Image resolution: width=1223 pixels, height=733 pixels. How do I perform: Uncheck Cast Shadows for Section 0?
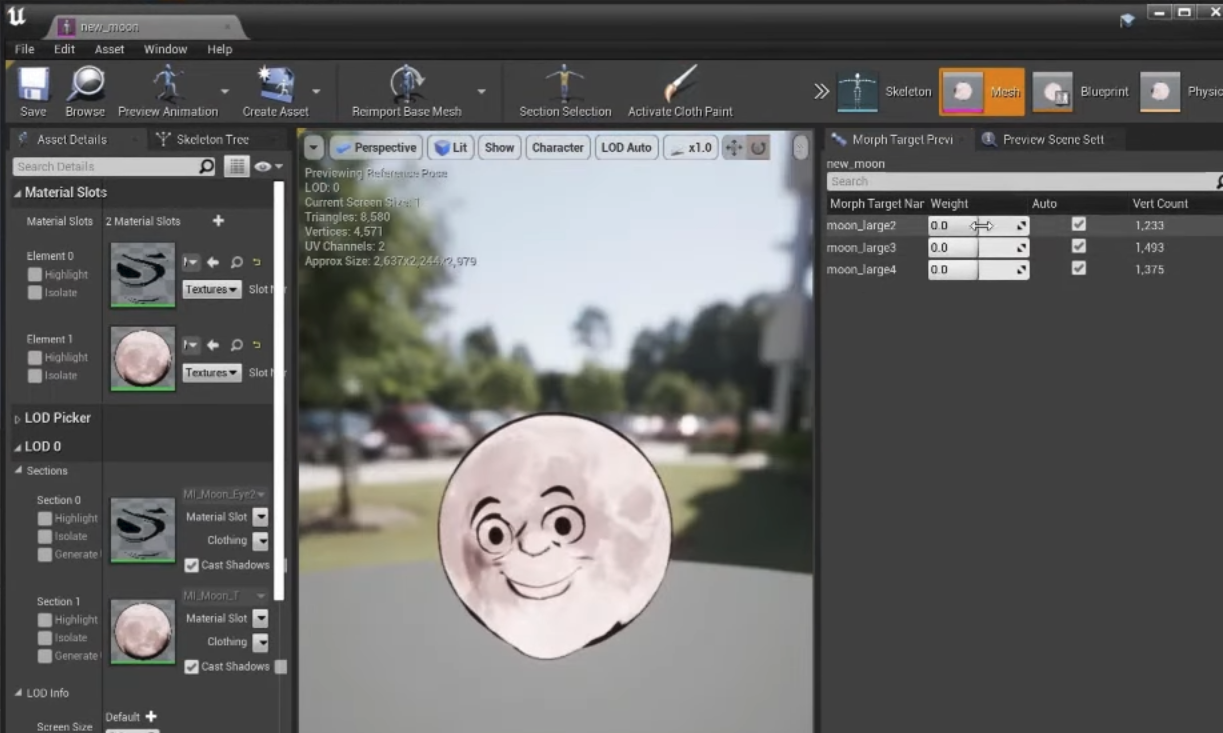(x=191, y=565)
